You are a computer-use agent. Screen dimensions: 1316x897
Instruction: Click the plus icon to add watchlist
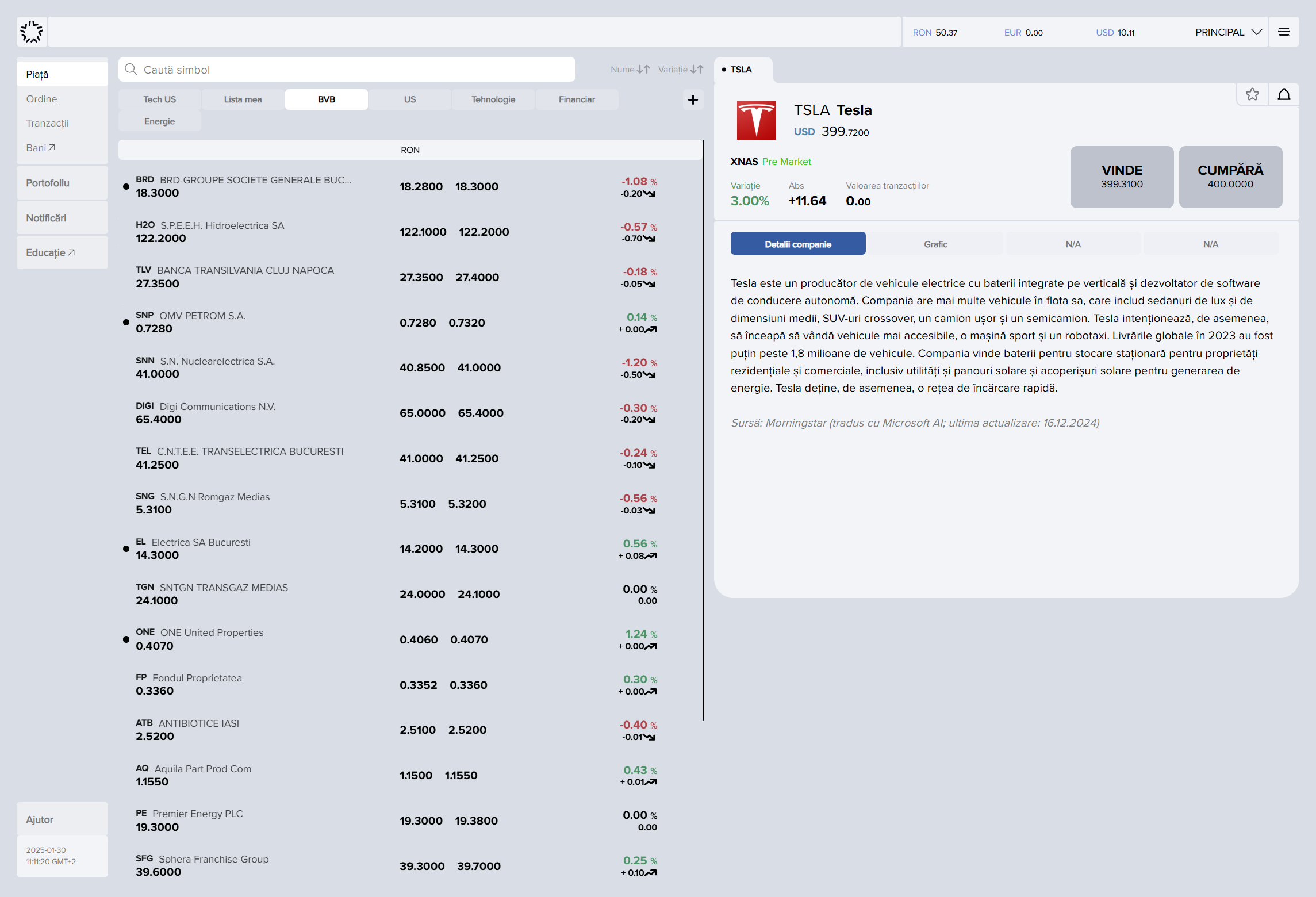tap(693, 100)
